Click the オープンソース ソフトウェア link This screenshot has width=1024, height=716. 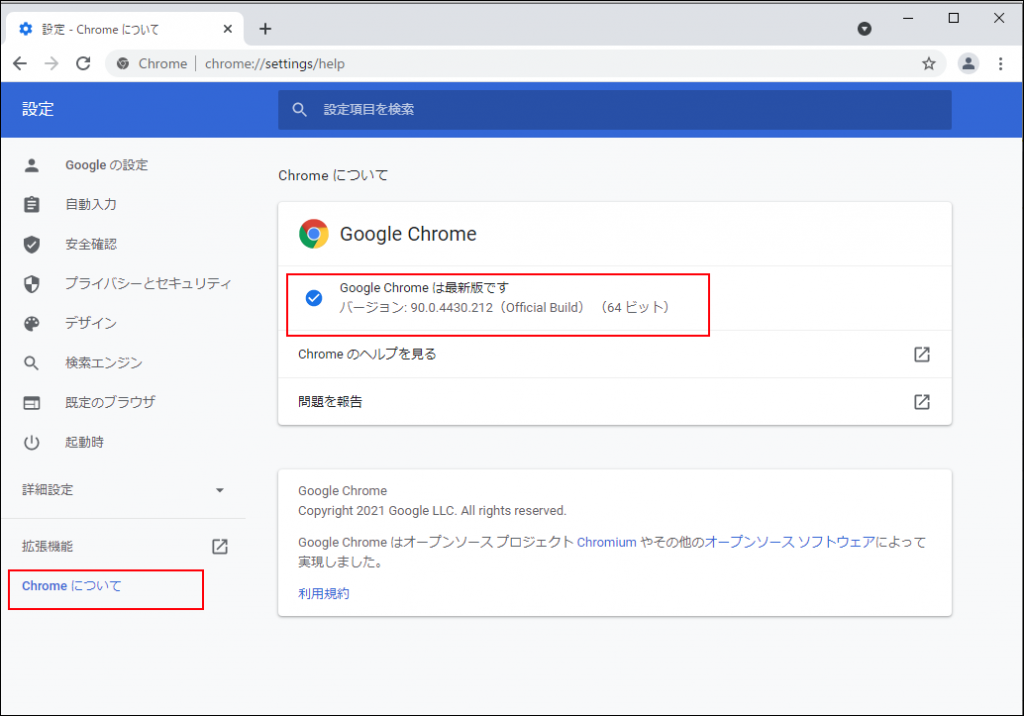(x=790, y=542)
